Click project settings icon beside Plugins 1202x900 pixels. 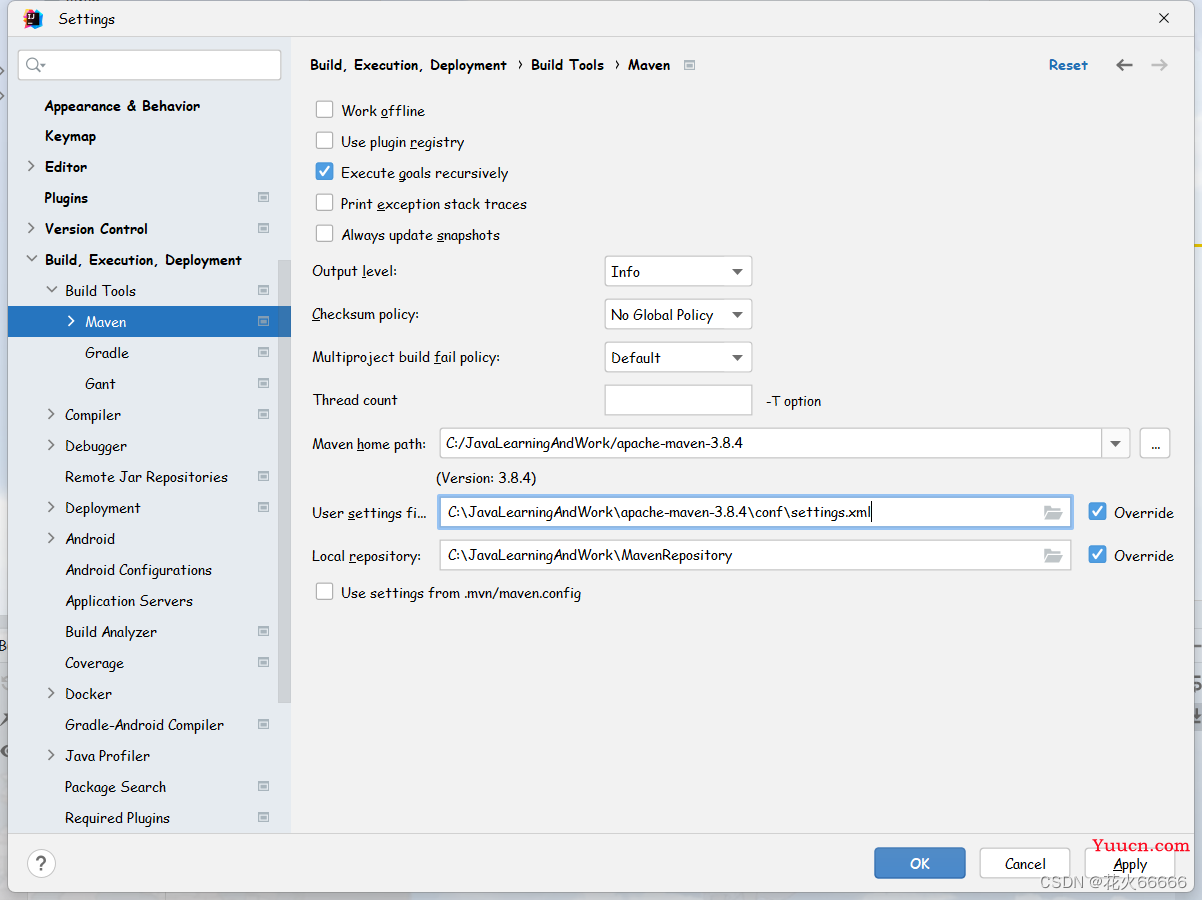pos(263,198)
